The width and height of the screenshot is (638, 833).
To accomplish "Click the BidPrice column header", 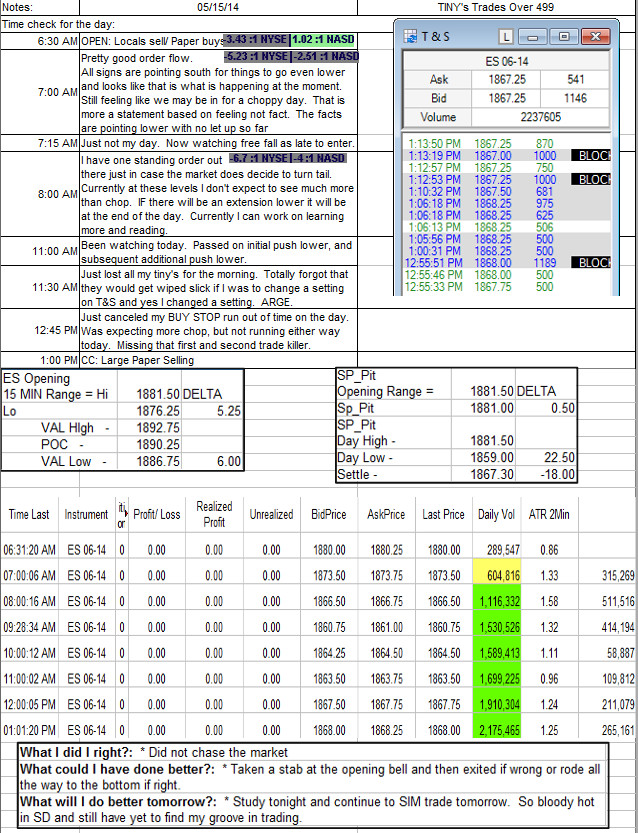I will 329,514.
